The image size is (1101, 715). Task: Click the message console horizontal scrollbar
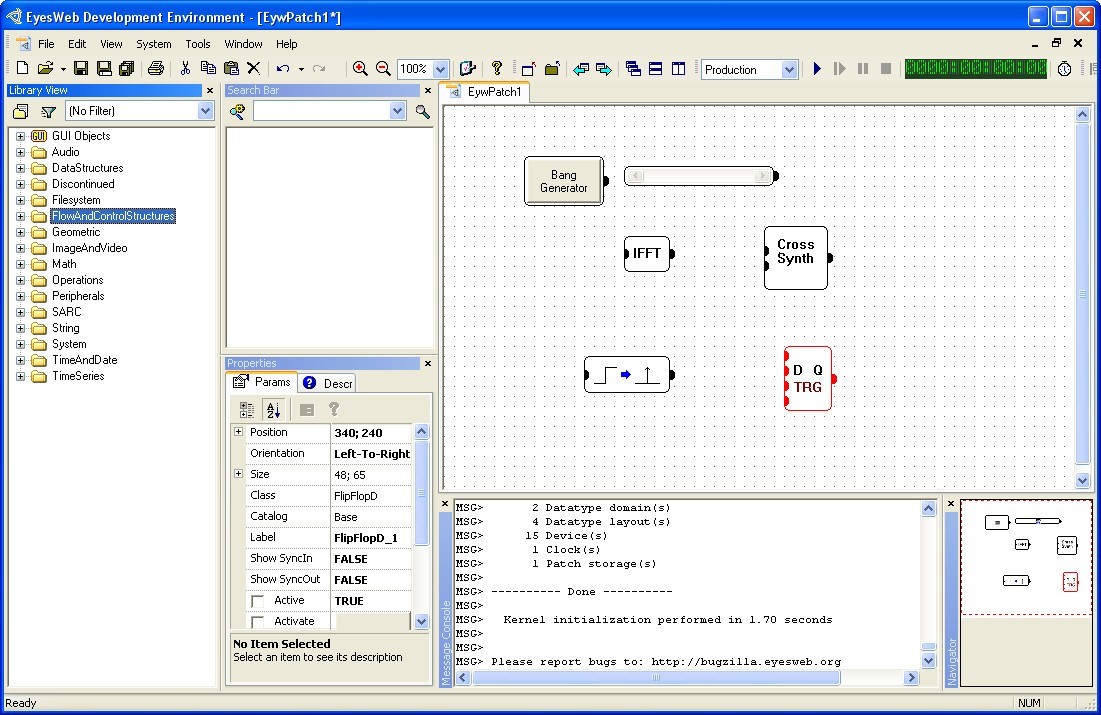657,678
